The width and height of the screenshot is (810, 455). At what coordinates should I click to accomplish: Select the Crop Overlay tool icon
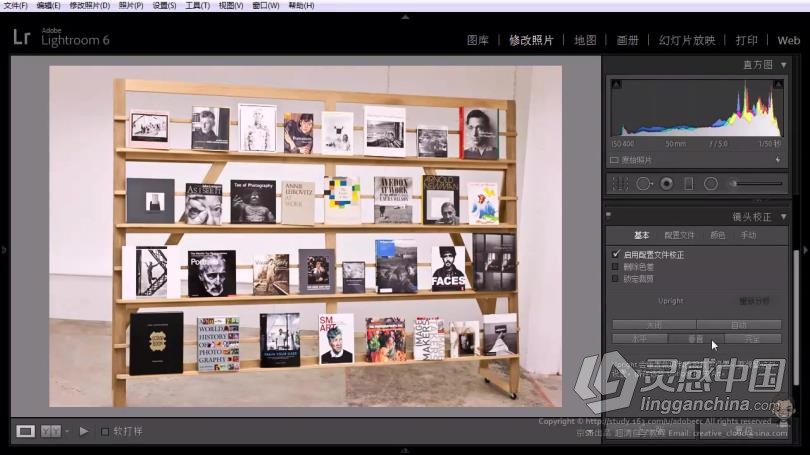click(x=620, y=184)
